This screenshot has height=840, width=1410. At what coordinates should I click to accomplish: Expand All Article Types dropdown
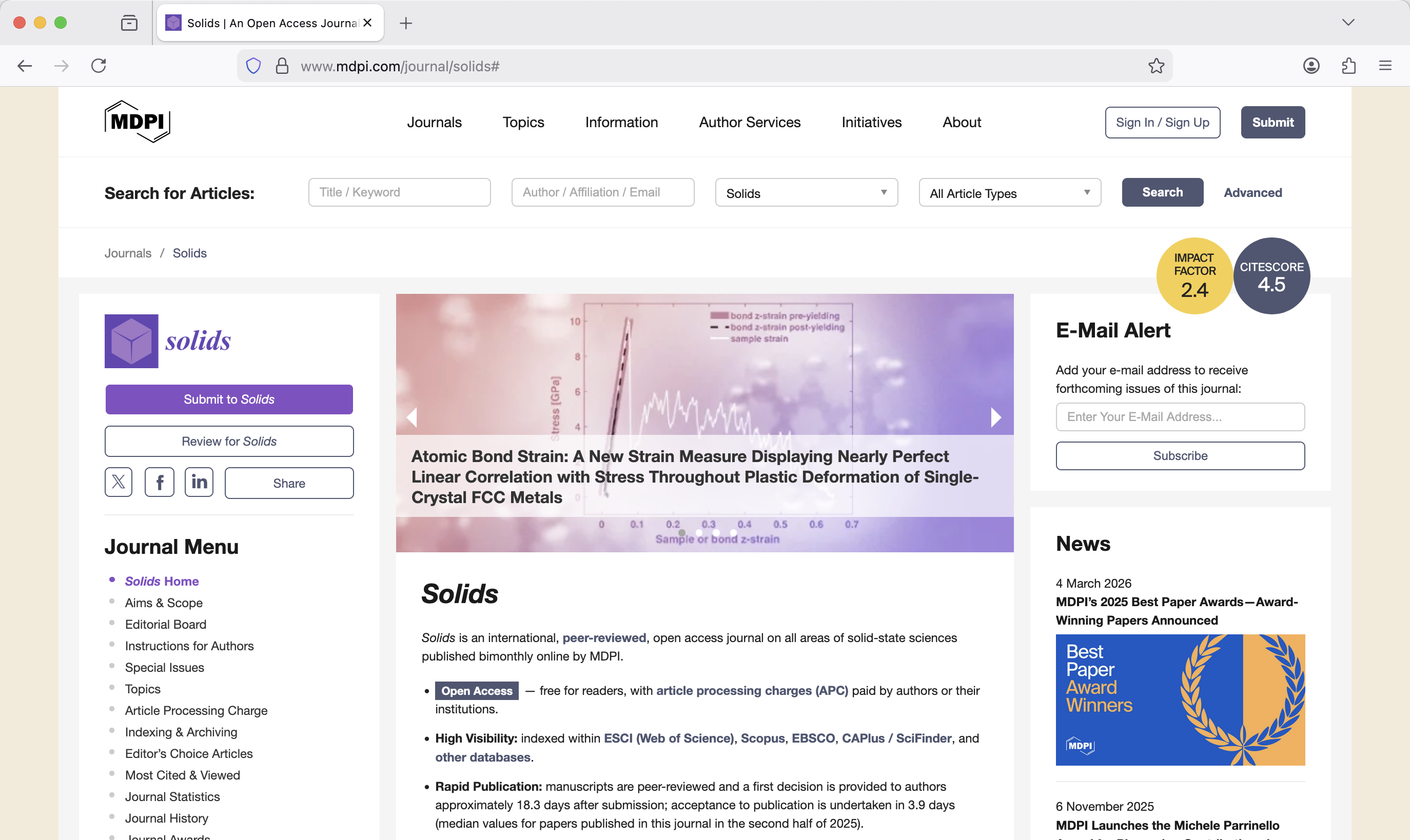[1009, 193]
